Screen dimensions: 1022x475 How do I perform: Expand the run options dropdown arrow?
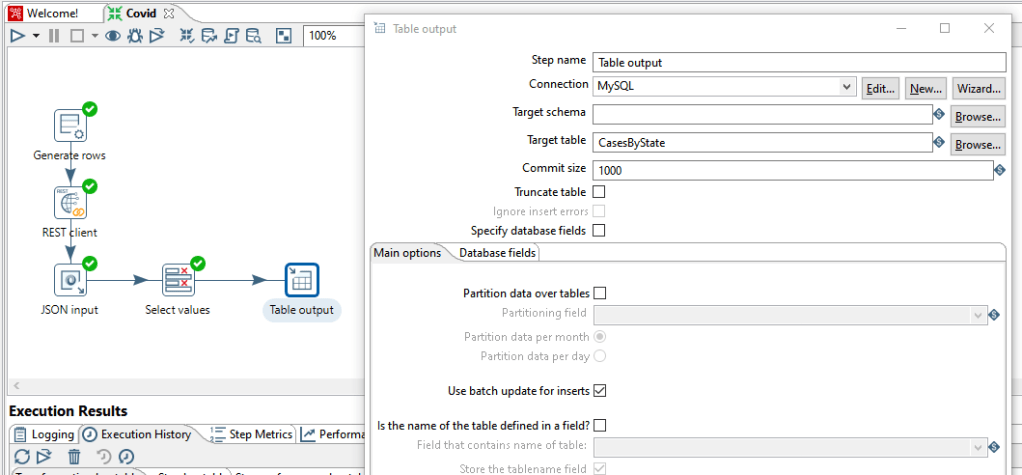36,36
